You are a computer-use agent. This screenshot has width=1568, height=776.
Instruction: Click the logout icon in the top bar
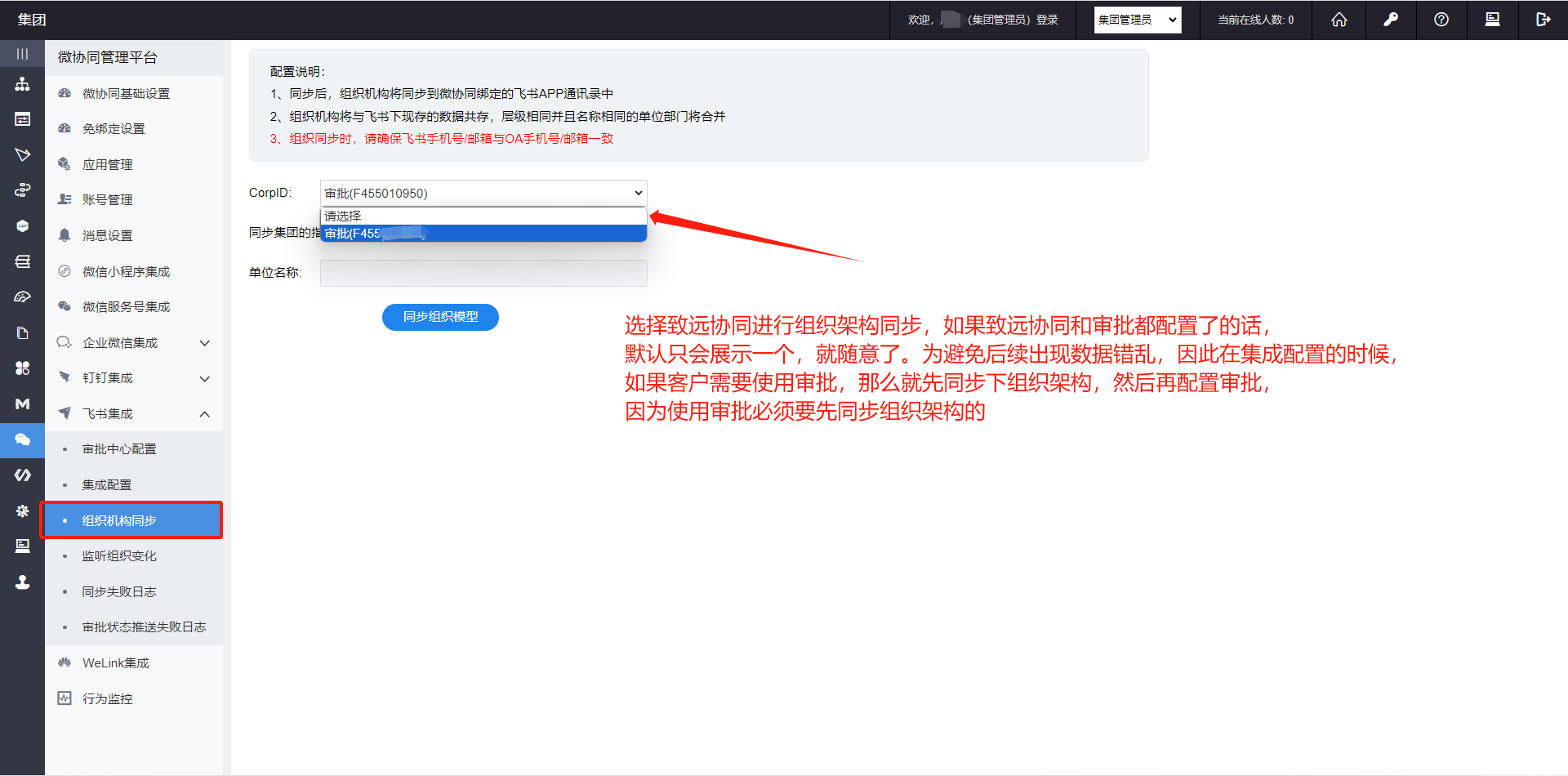(x=1543, y=20)
